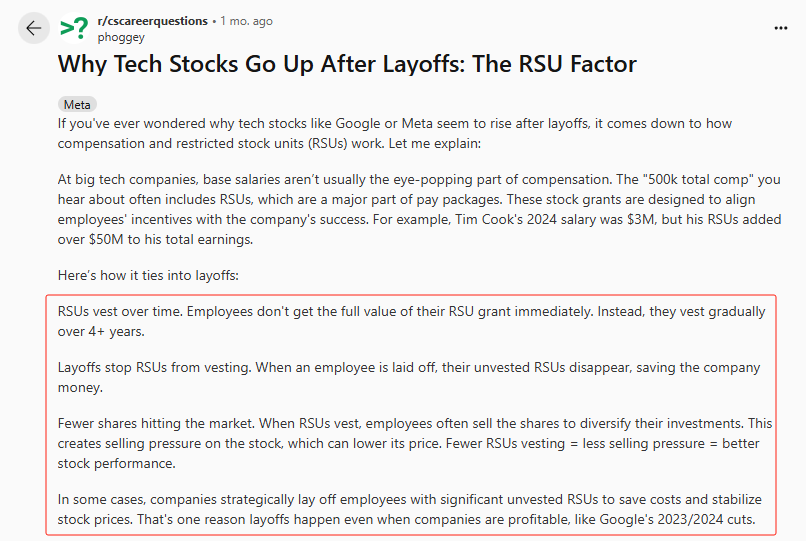This screenshot has height=541, width=806.
Task: Go back using the left arrow button
Action: 34,28
